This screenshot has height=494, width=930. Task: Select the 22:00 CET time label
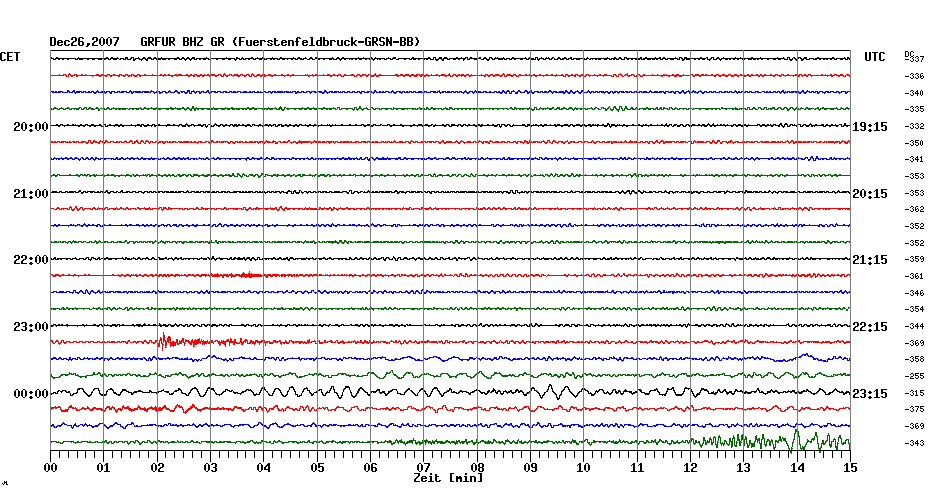(31, 260)
